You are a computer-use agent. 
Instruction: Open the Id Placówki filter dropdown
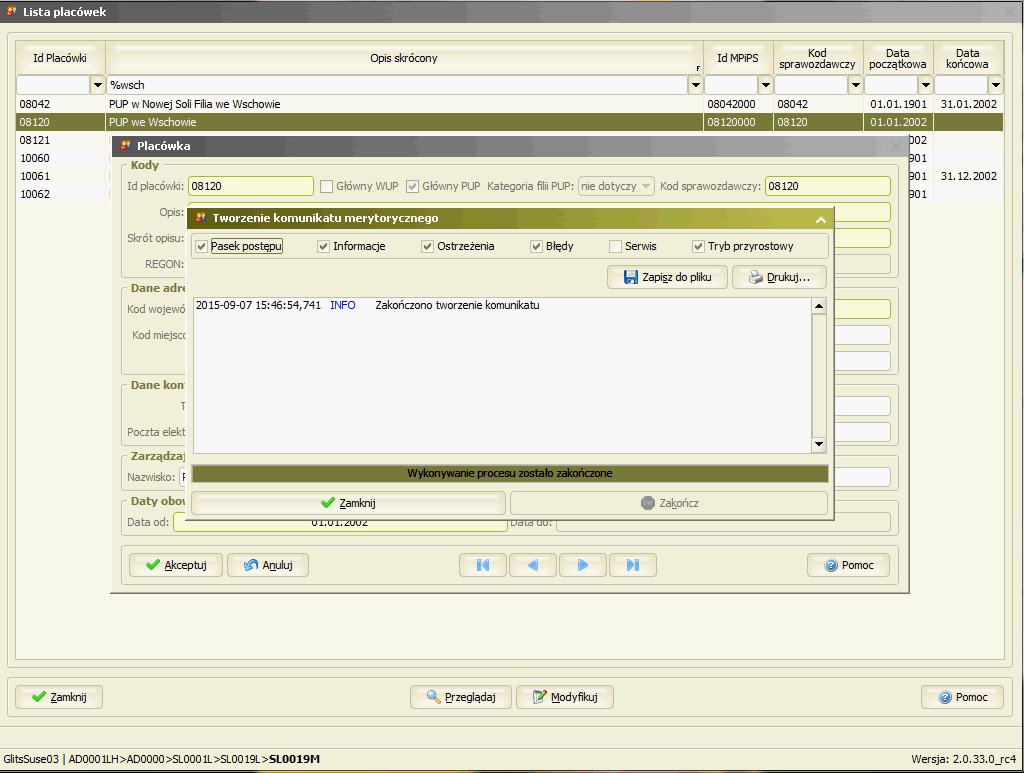(x=98, y=85)
